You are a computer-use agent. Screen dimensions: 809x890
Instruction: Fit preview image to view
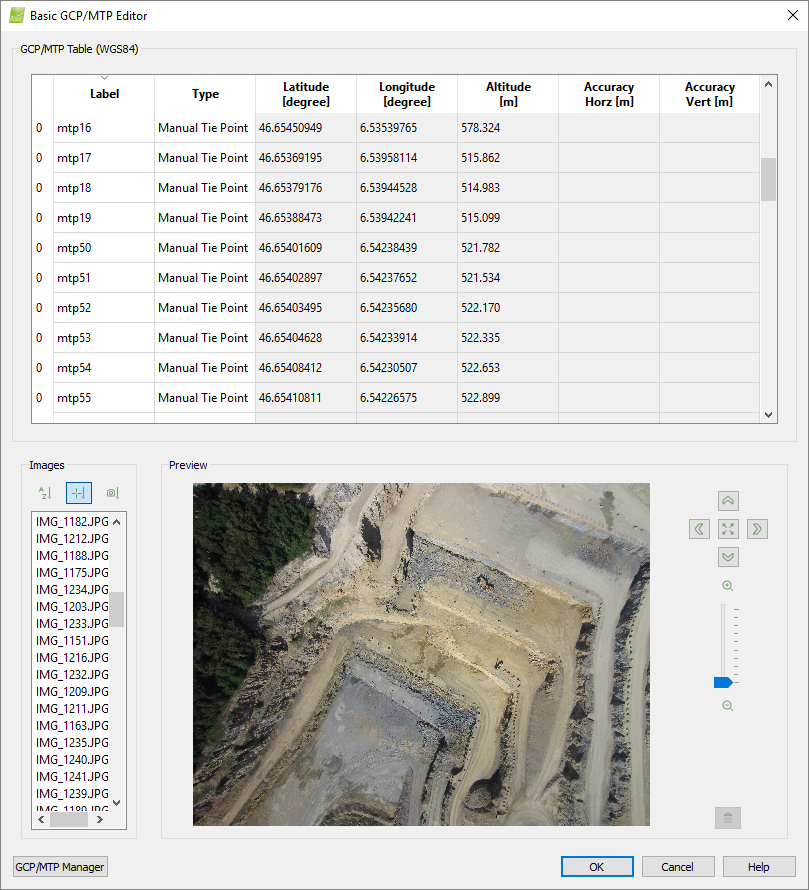coord(728,529)
